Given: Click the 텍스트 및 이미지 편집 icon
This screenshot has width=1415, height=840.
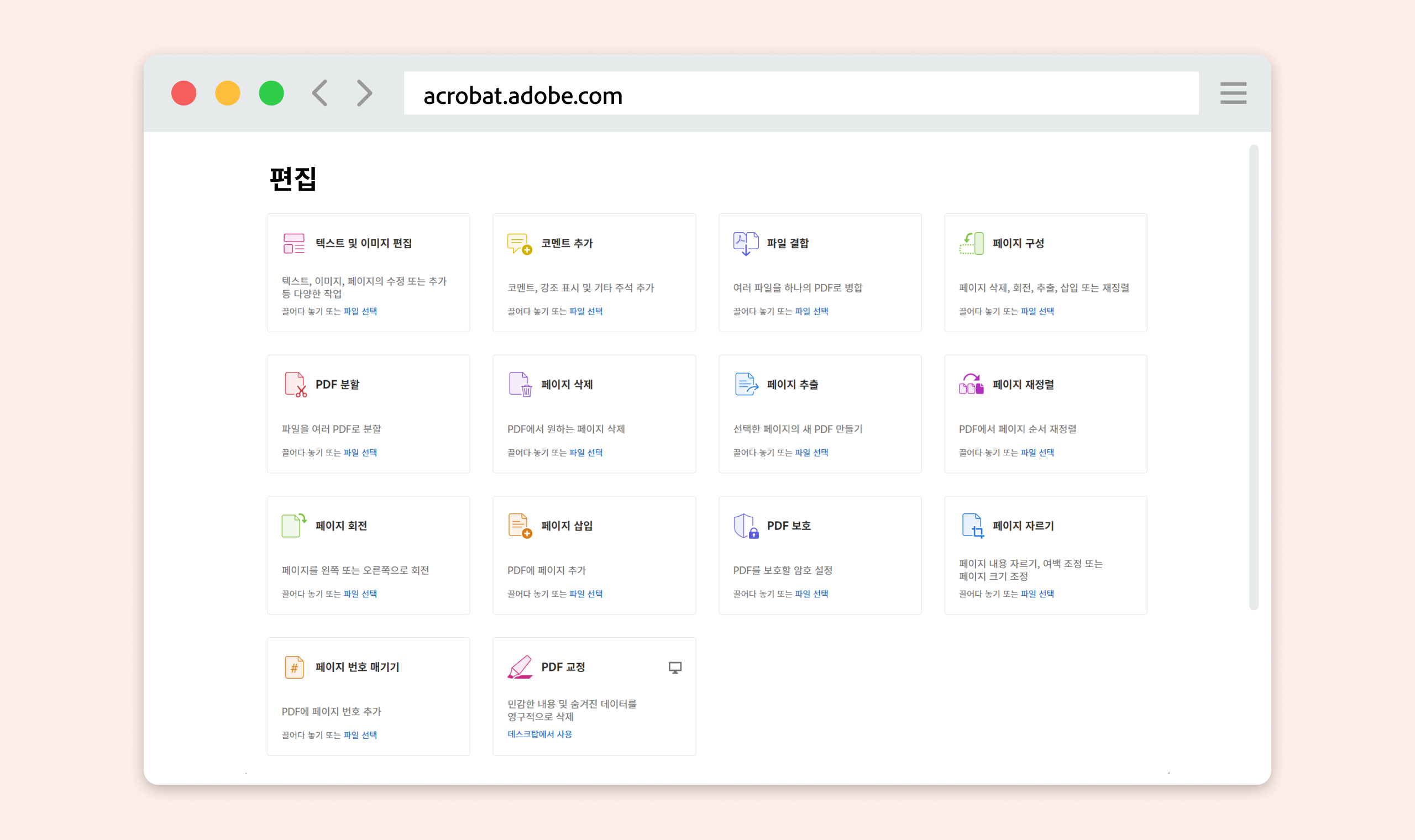Looking at the screenshot, I should pos(294,243).
